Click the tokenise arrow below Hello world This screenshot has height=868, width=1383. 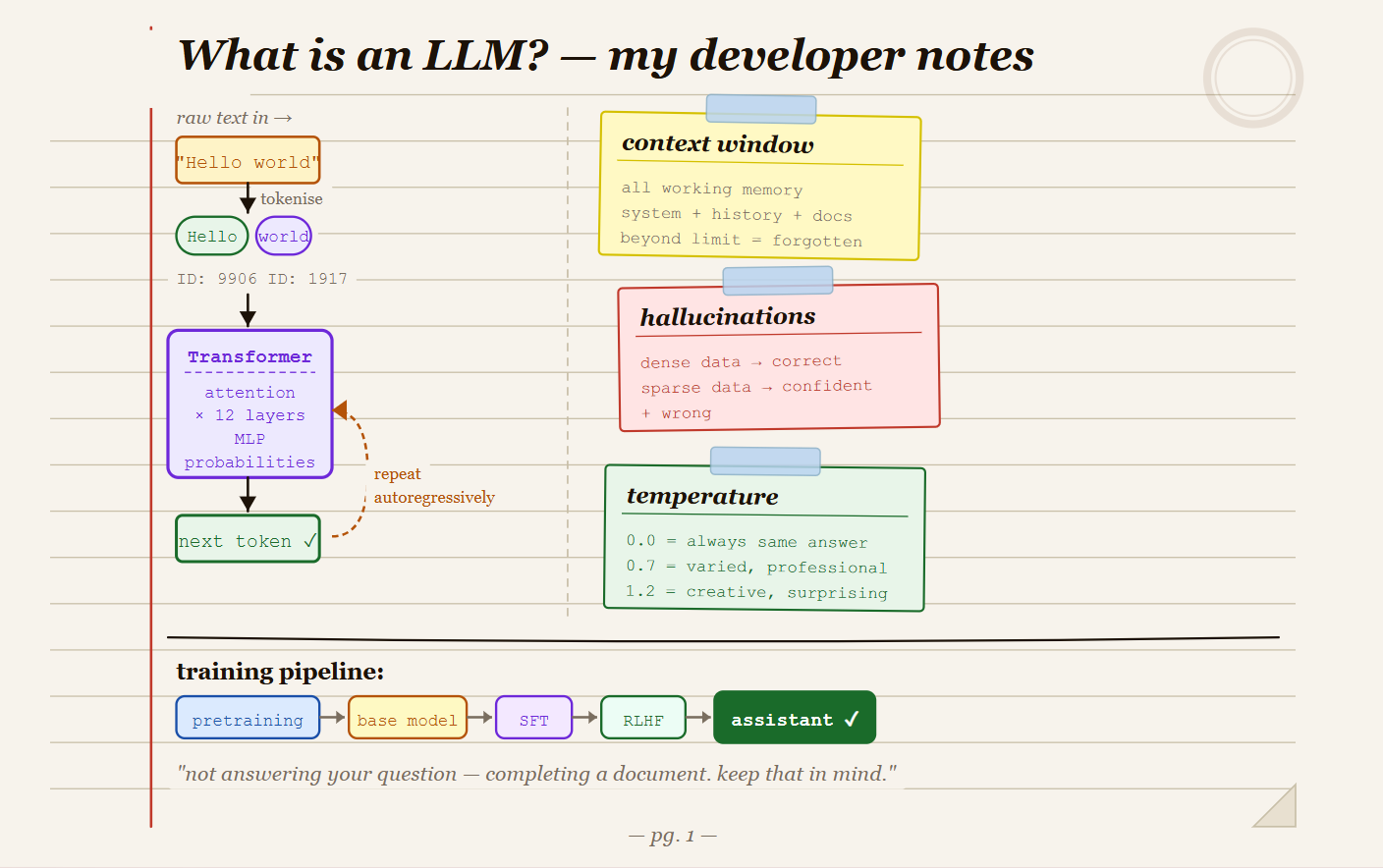tap(248, 198)
